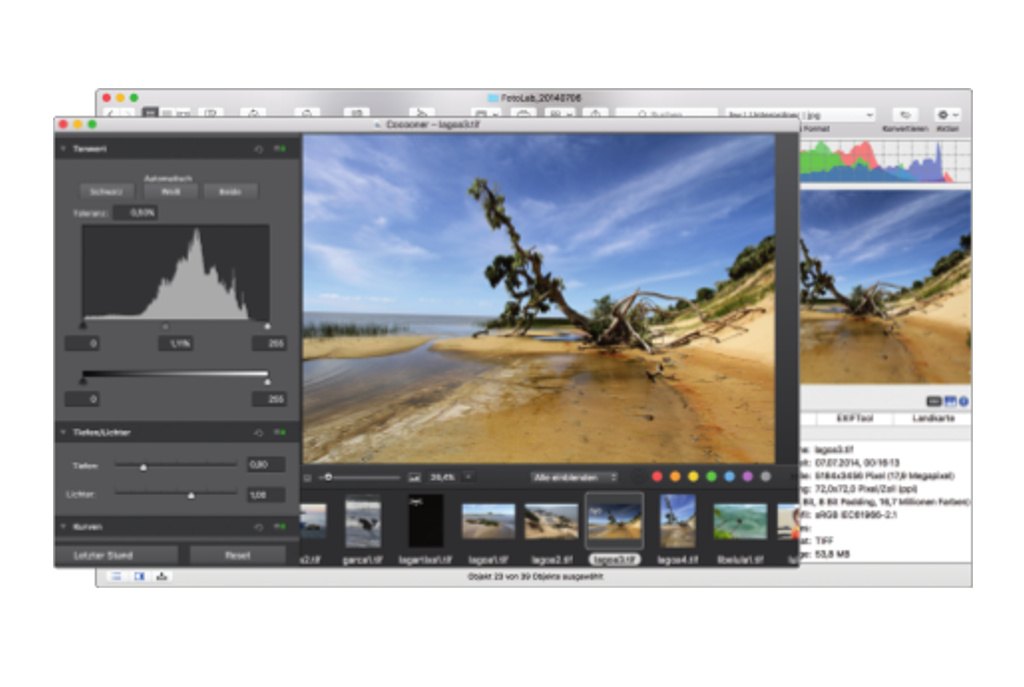Click the fit-image icon beside the zoom percentage
The width and height of the screenshot is (1024, 687).
coord(414,478)
